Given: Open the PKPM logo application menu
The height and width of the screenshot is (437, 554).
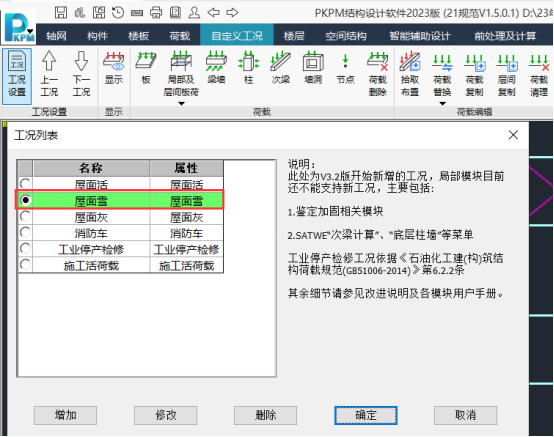Looking at the screenshot, I should [x=20, y=27].
